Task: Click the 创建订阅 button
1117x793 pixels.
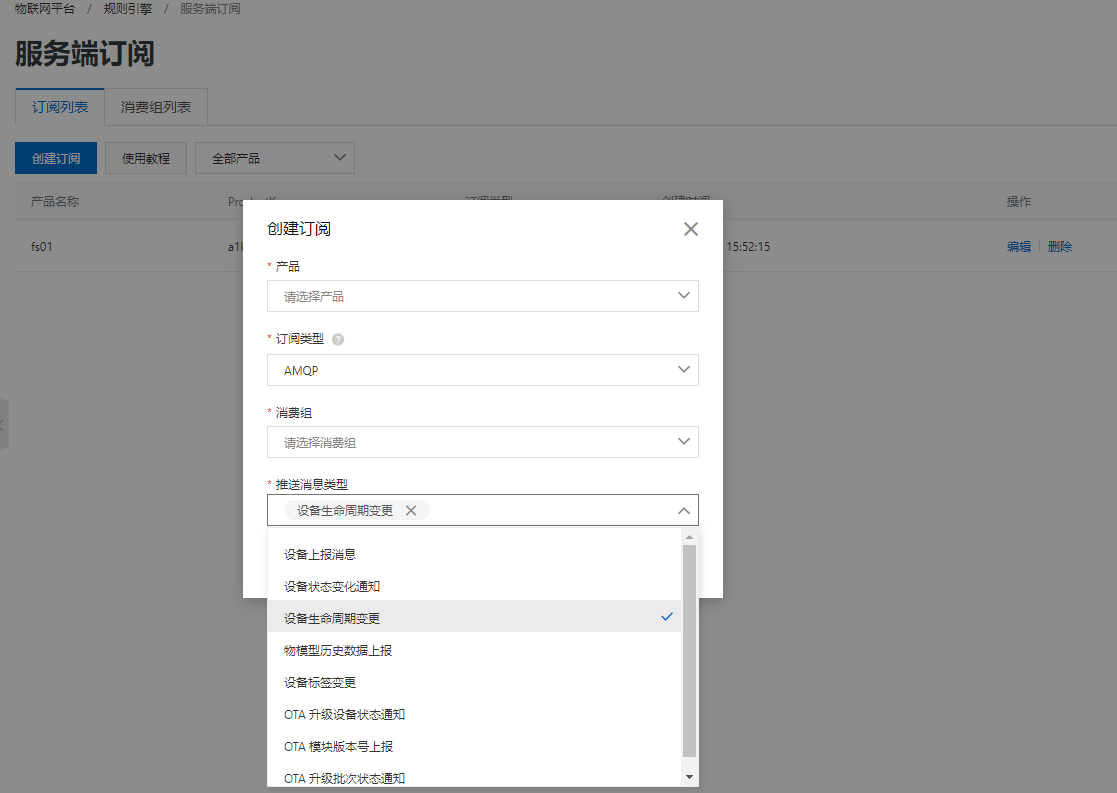Action: pos(56,158)
